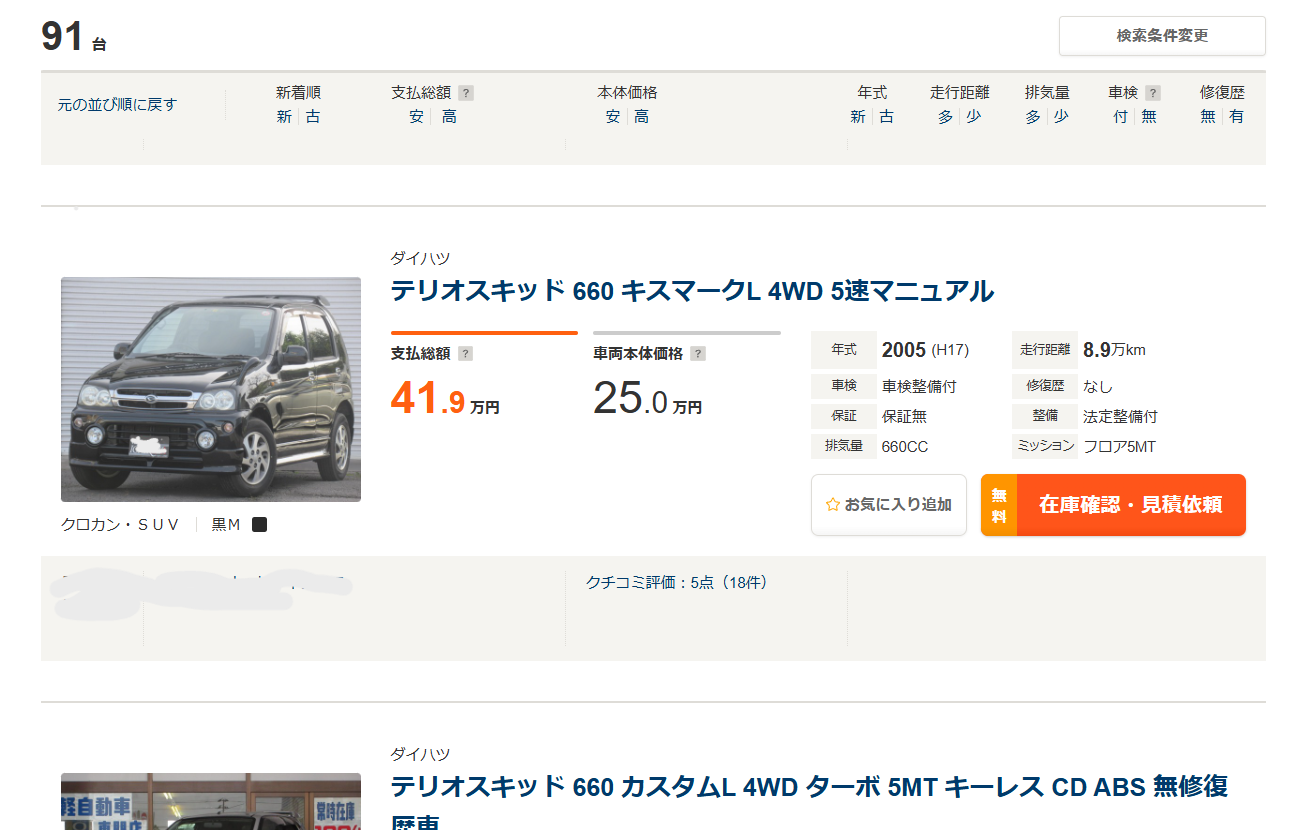Screen dimensions: 1316x830
Task: Click ダイハツ maker label of first listing
Action: pos(420,258)
